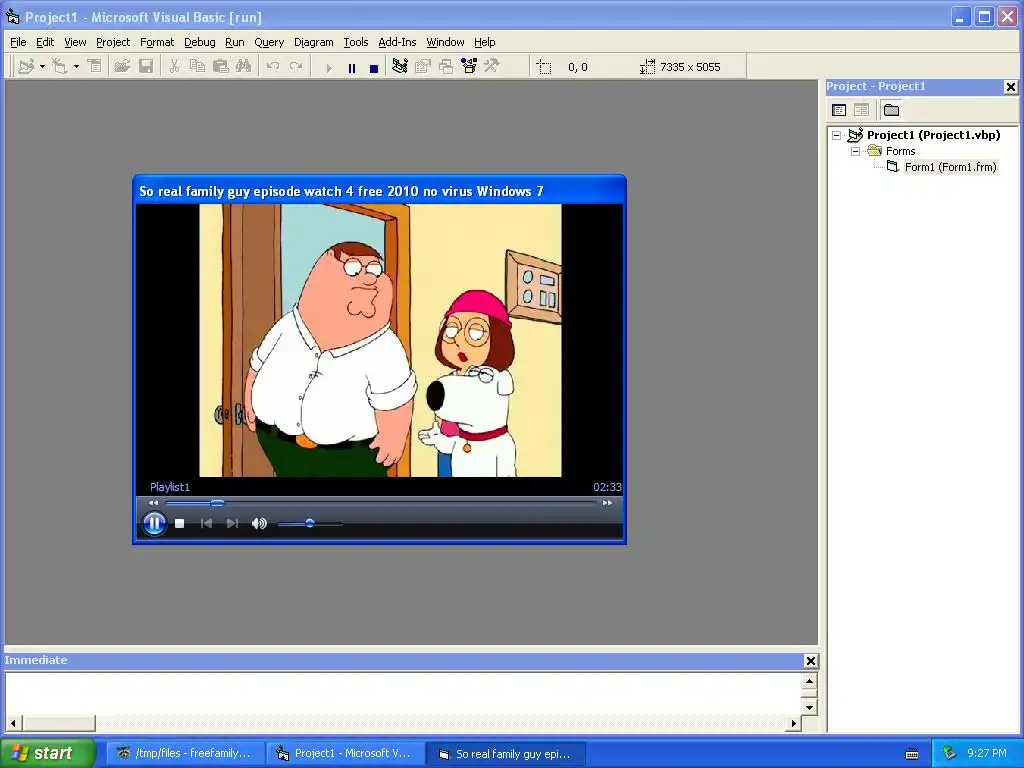Image resolution: width=1024 pixels, height=768 pixels.
Task: Open the Add-Ins menu
Action: [x=397, y=42]
